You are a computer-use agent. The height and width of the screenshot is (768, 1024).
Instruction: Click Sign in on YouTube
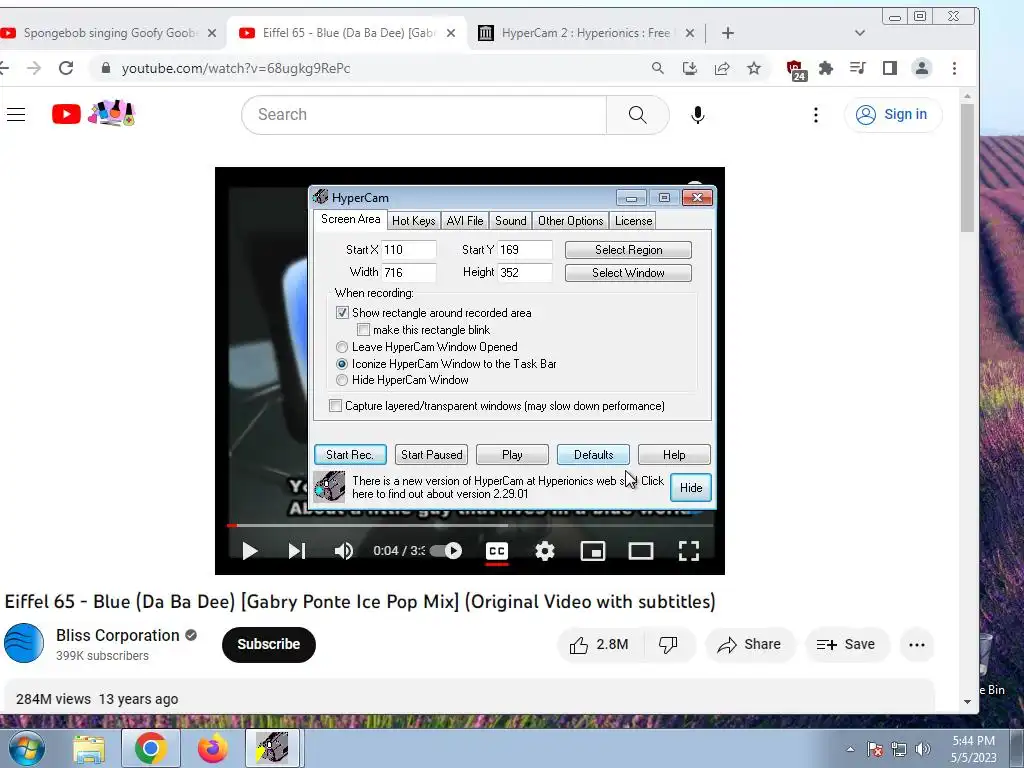tap(893, 115)
